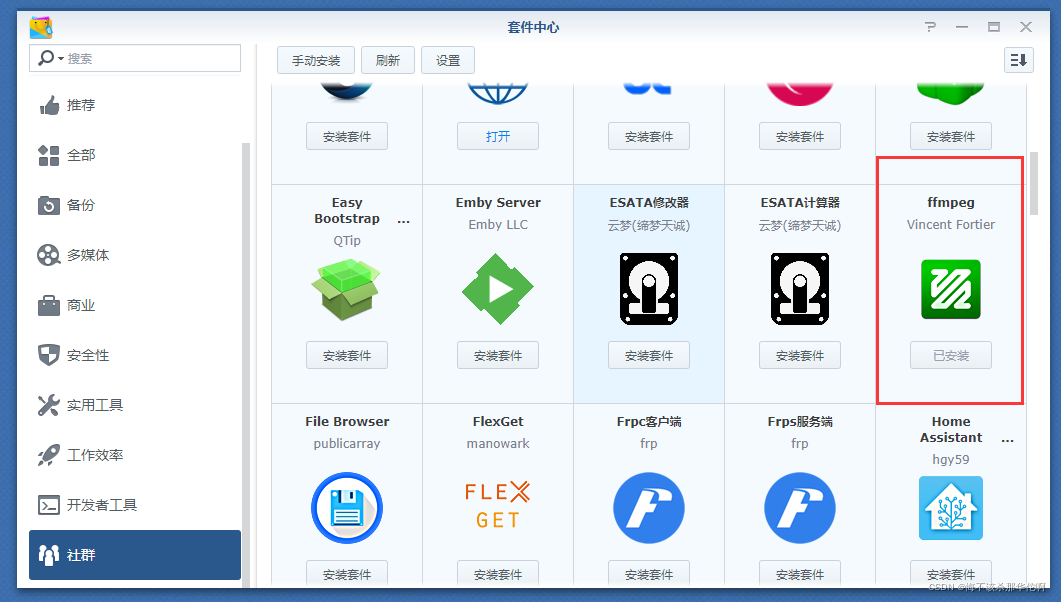Viewport: 1061px width, 602px height.
Task: Select the 全部 all packages category
Action: [135, 155]
